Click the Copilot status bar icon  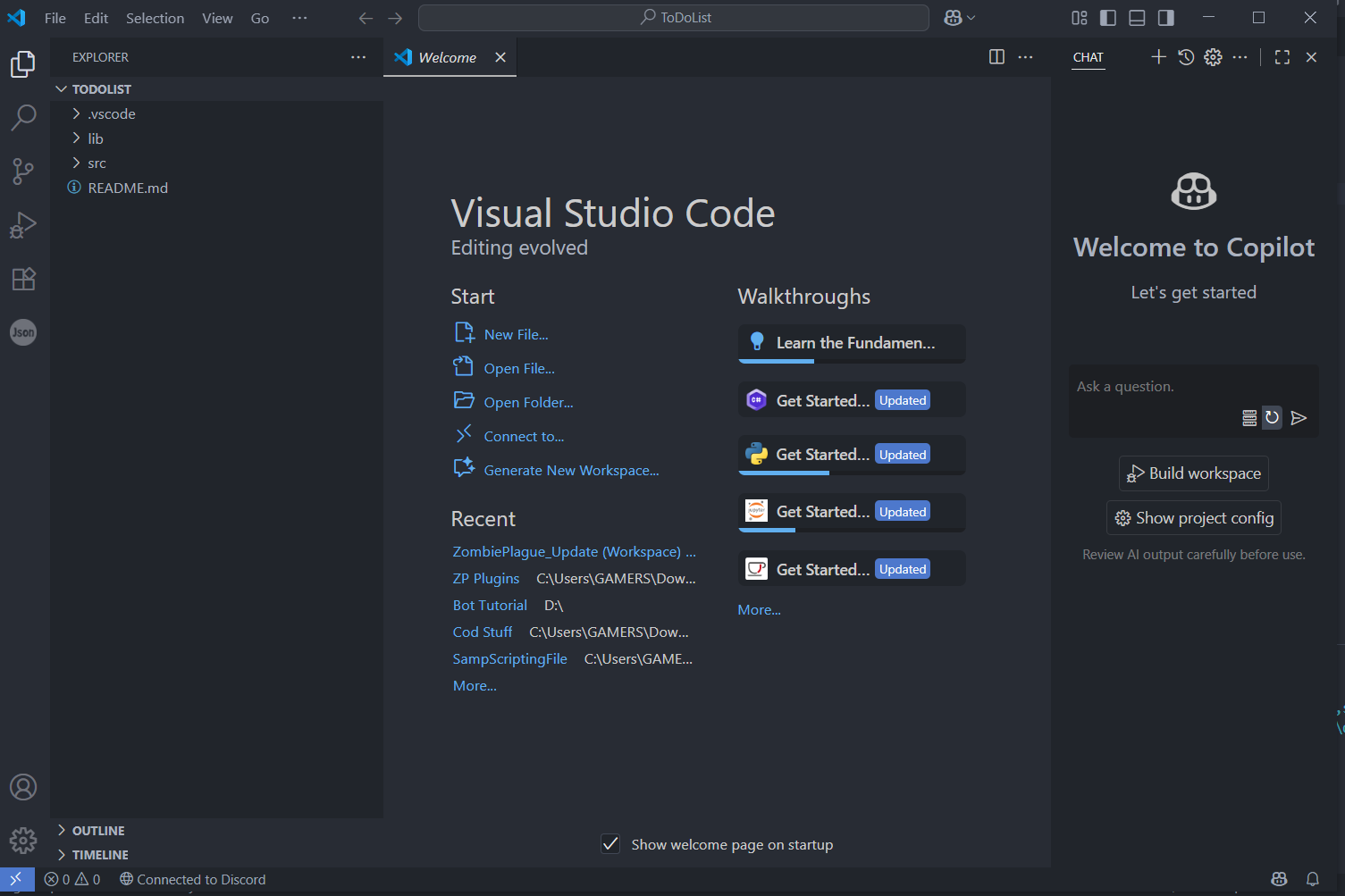pos(1279,879)
